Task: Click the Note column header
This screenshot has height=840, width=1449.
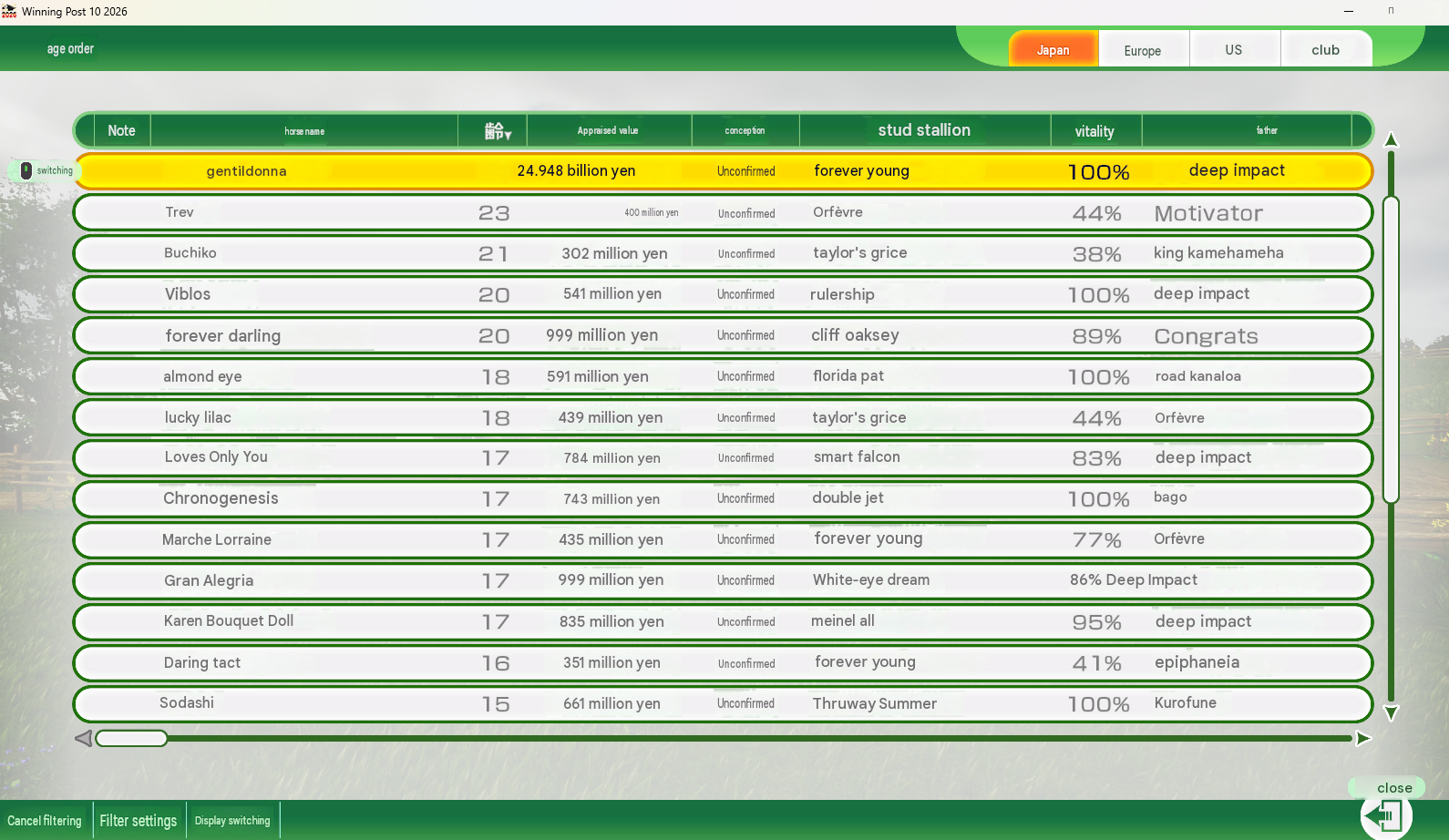Action: pos(121,131)
